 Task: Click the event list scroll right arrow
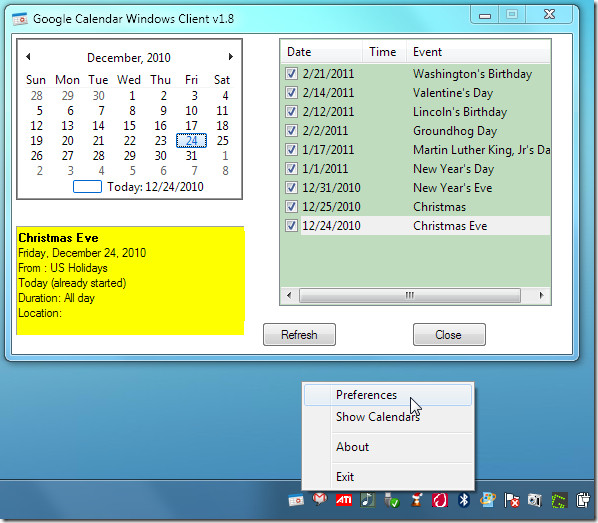(x=541, y=295)
